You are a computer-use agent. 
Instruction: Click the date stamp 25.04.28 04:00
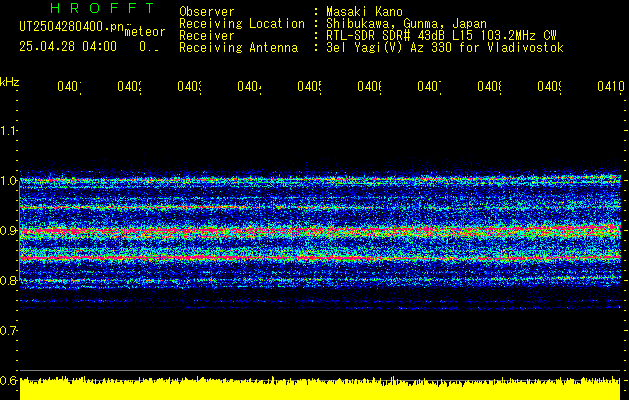coord(68,47)
